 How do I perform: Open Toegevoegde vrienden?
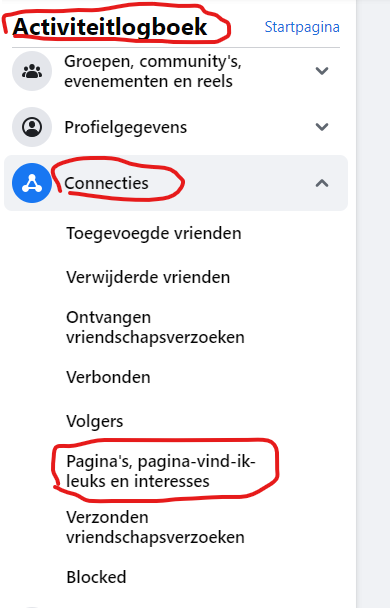(154, 233)
